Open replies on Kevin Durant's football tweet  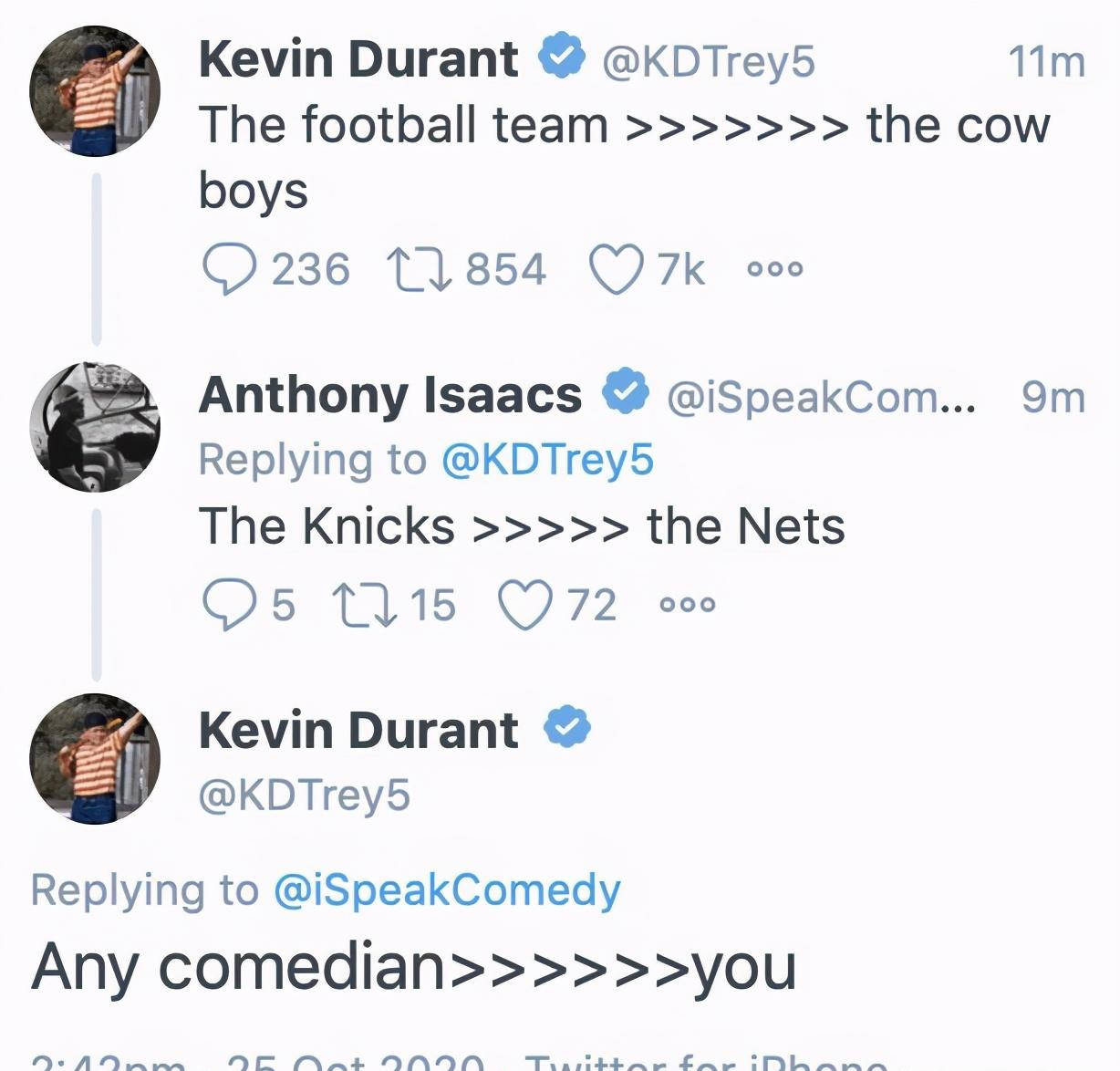(228, 269)
